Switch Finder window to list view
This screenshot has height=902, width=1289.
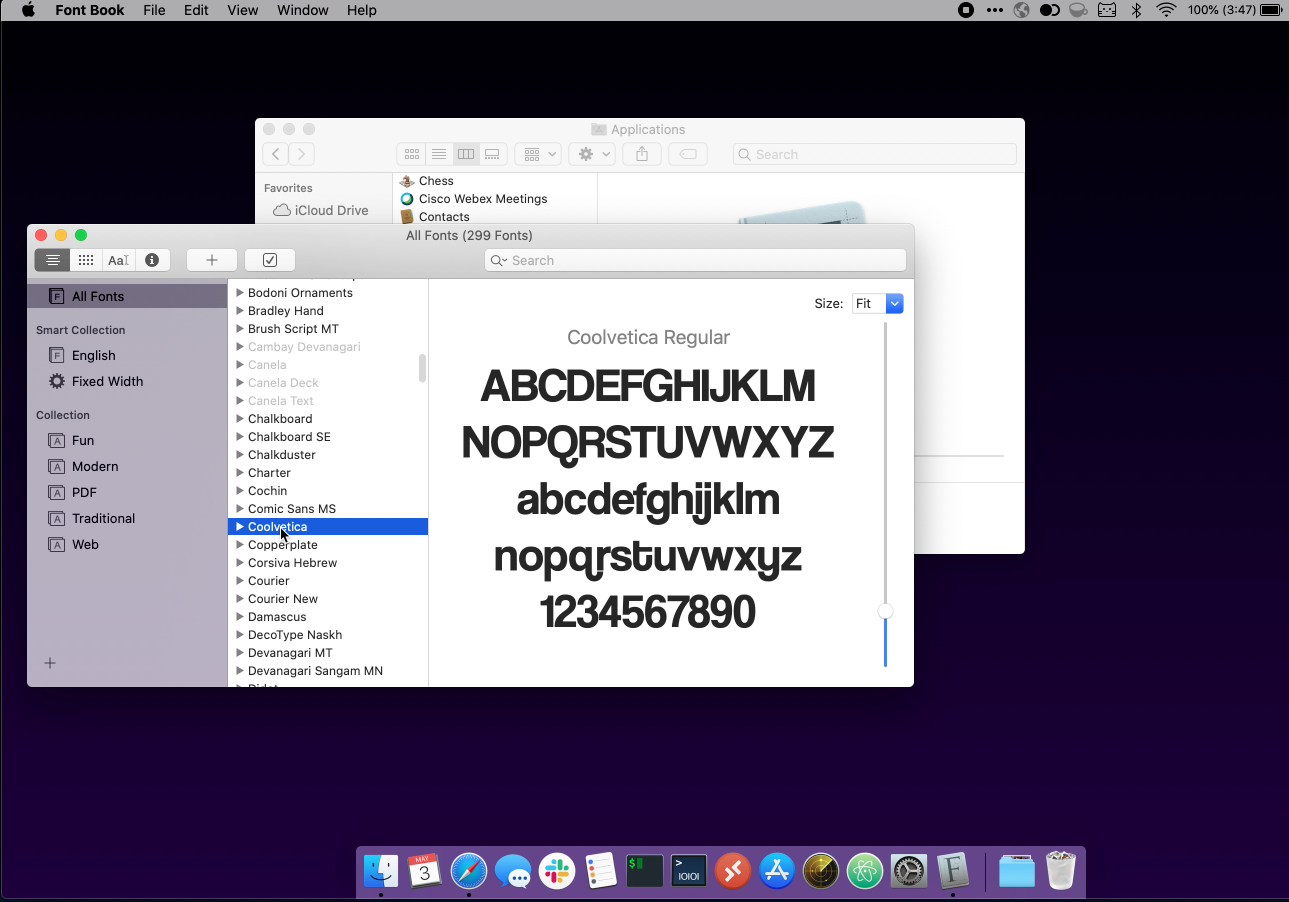(x=438, y=154)
